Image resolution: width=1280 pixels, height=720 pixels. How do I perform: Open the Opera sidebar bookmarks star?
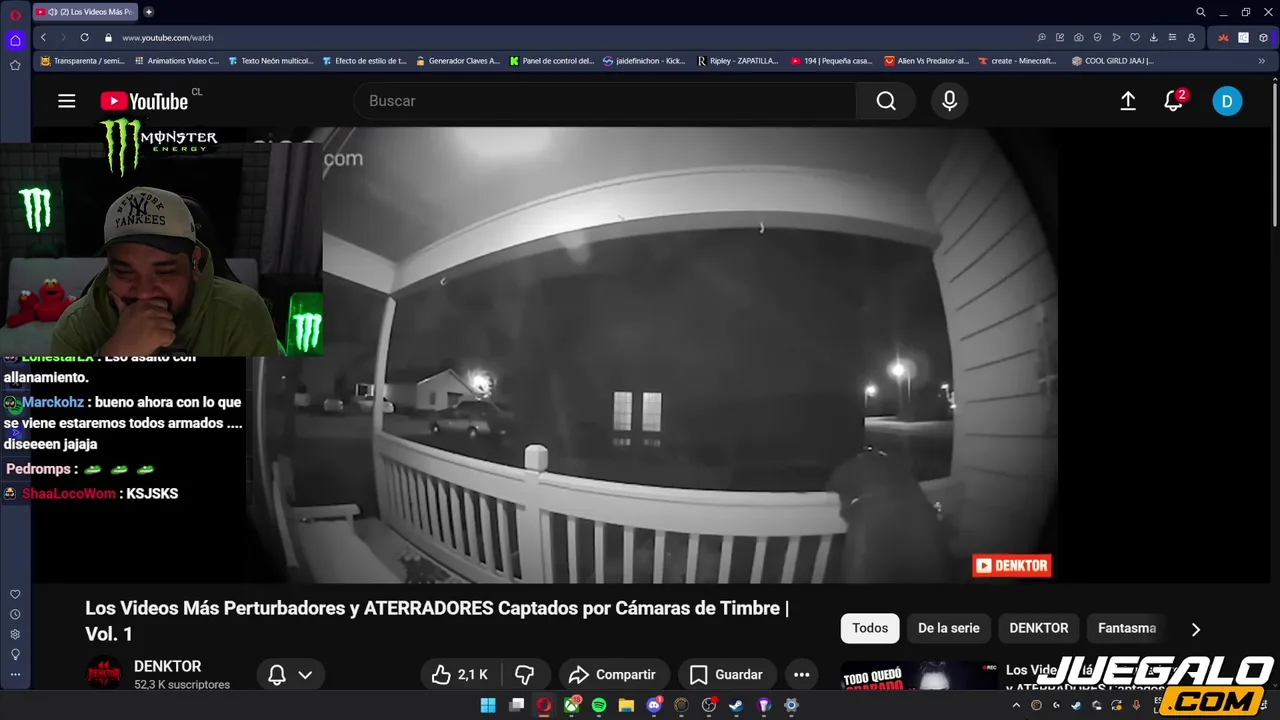click(15, 65)
